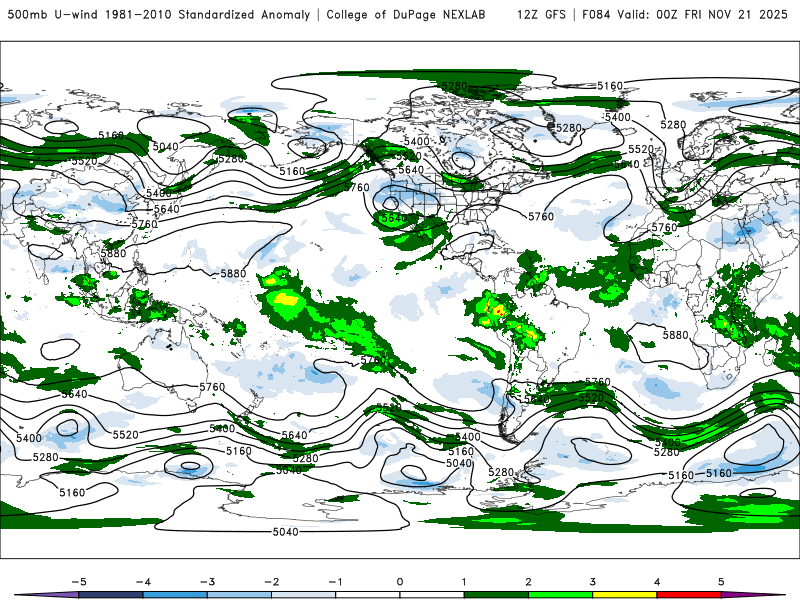Click the colorbar tick label "-2"
The width and height of the screenshot is (800, 600).
[x=271, y=582]
